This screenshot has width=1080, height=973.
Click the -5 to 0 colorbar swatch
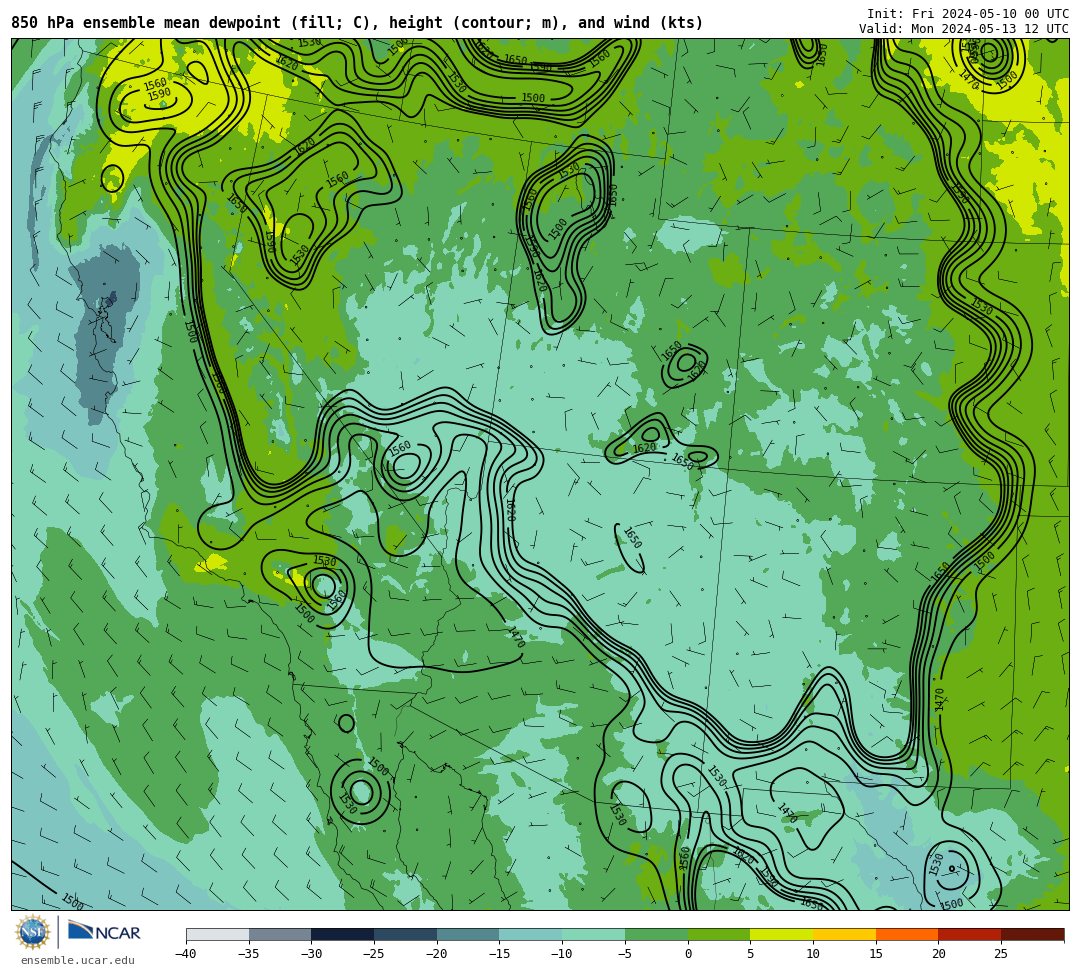coord(656,934)
